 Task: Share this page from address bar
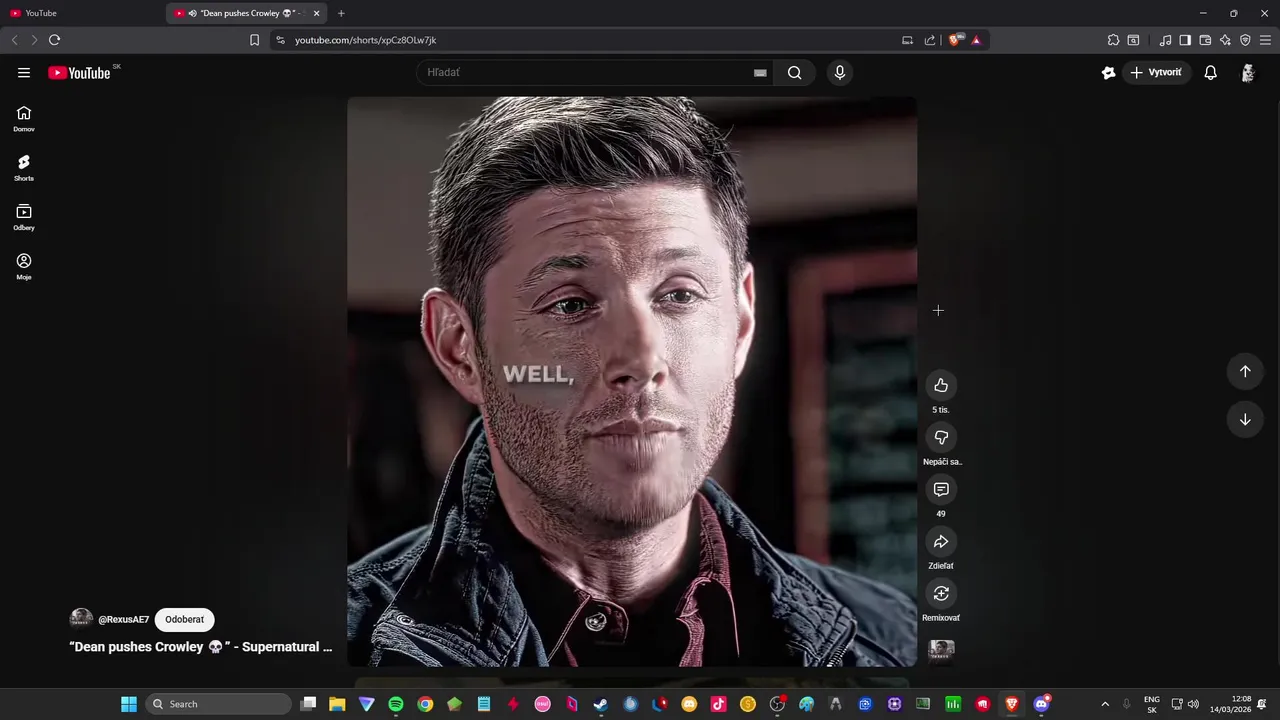(930, 40)
